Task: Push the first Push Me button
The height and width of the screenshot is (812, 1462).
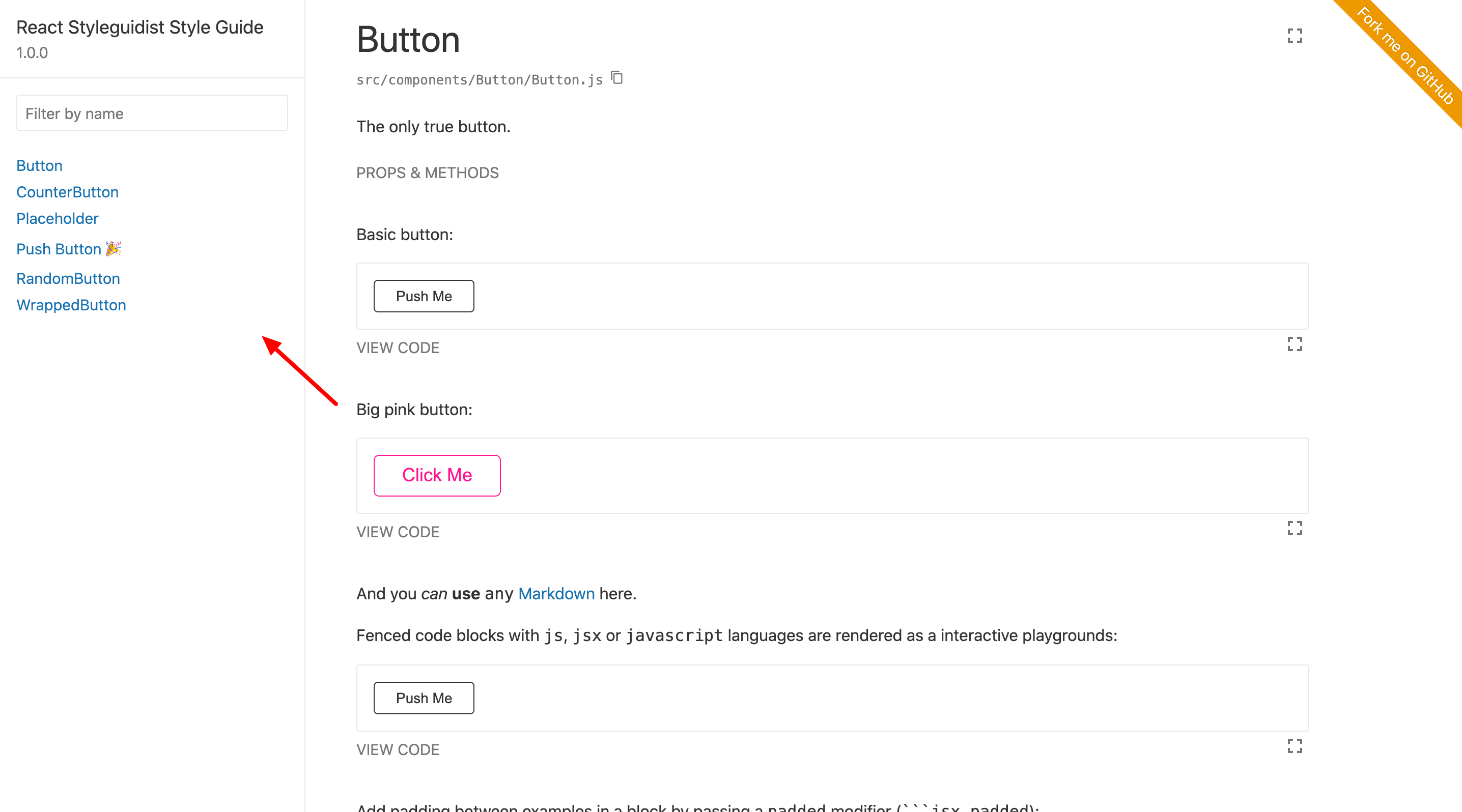Action: coord(424,296)
